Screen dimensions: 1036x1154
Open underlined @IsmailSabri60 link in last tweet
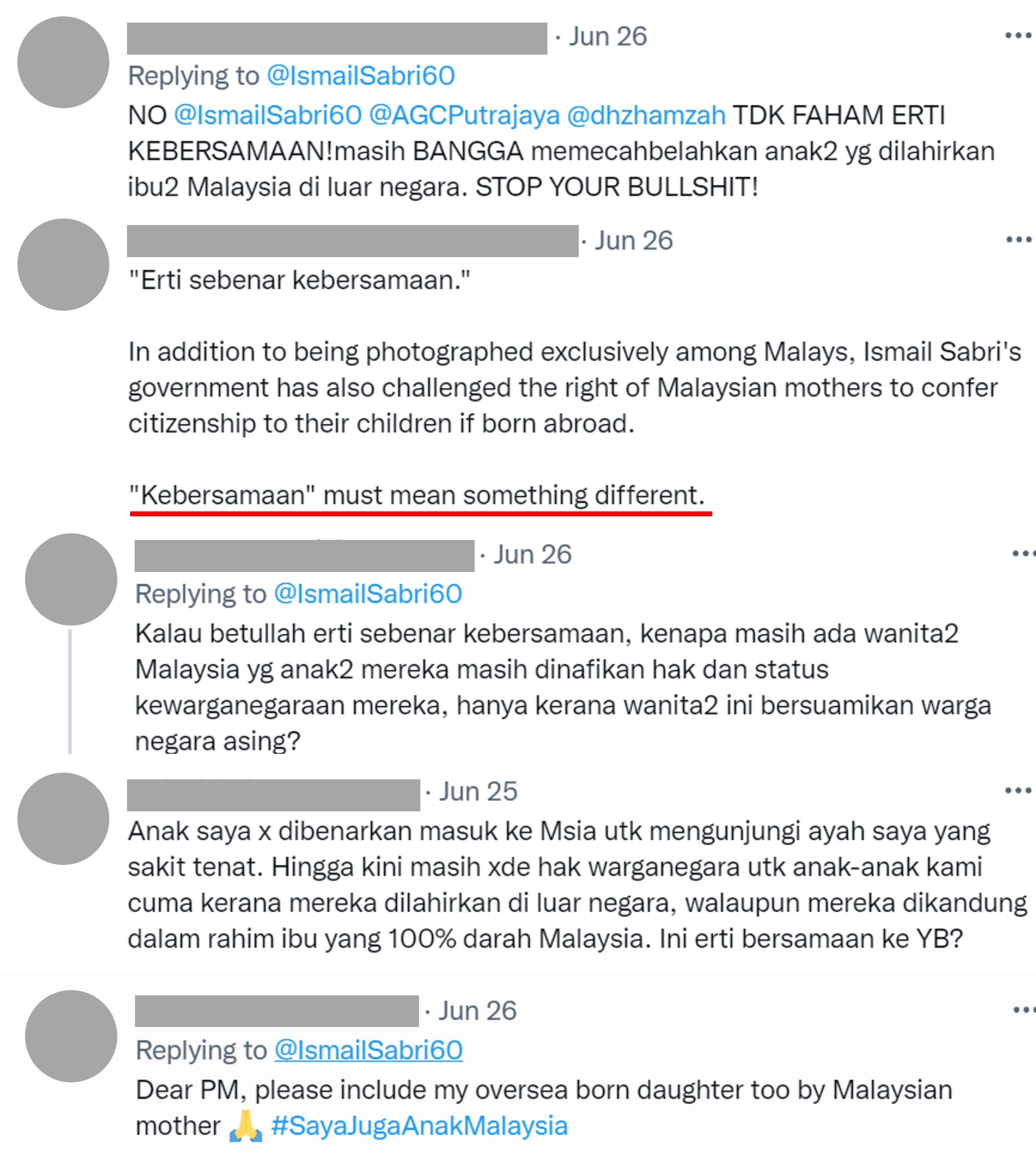tap(368, 1050)
